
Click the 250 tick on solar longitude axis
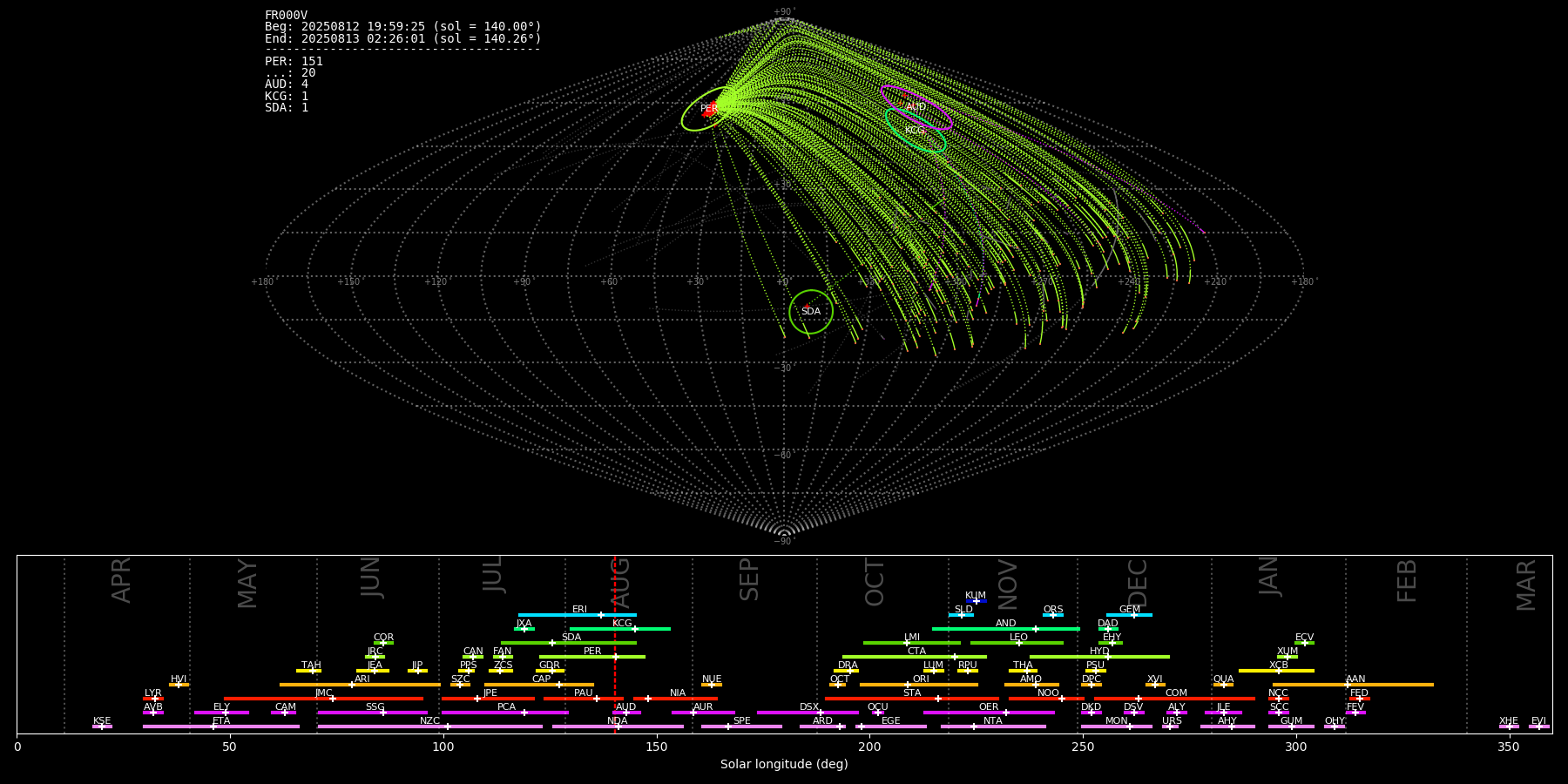pos(1083,747)
